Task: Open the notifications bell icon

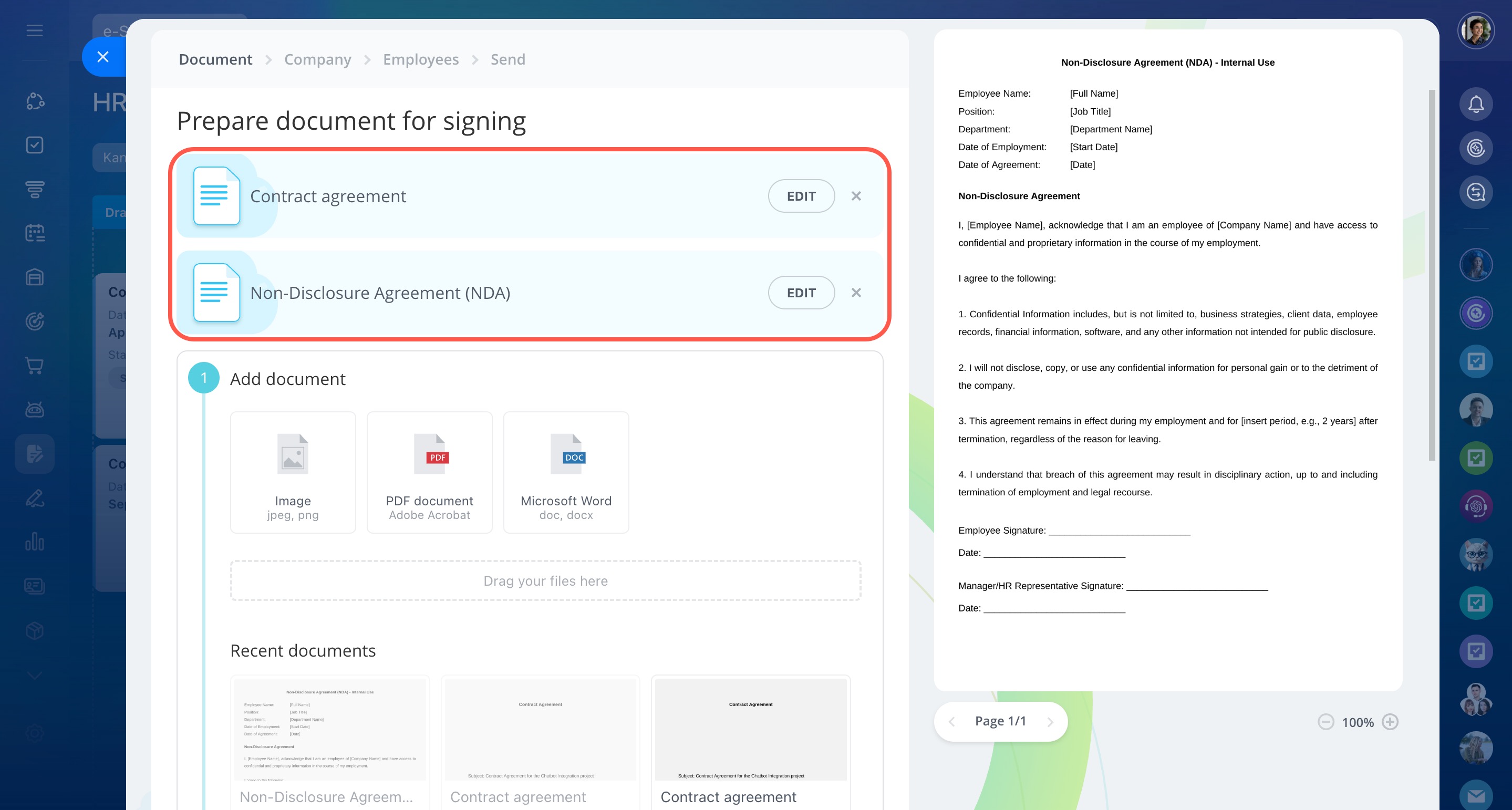Action: pos(1476,105)
